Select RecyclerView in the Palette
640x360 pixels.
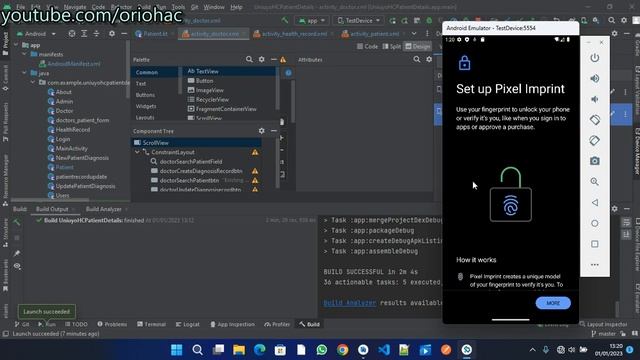(x=208, y=100)
